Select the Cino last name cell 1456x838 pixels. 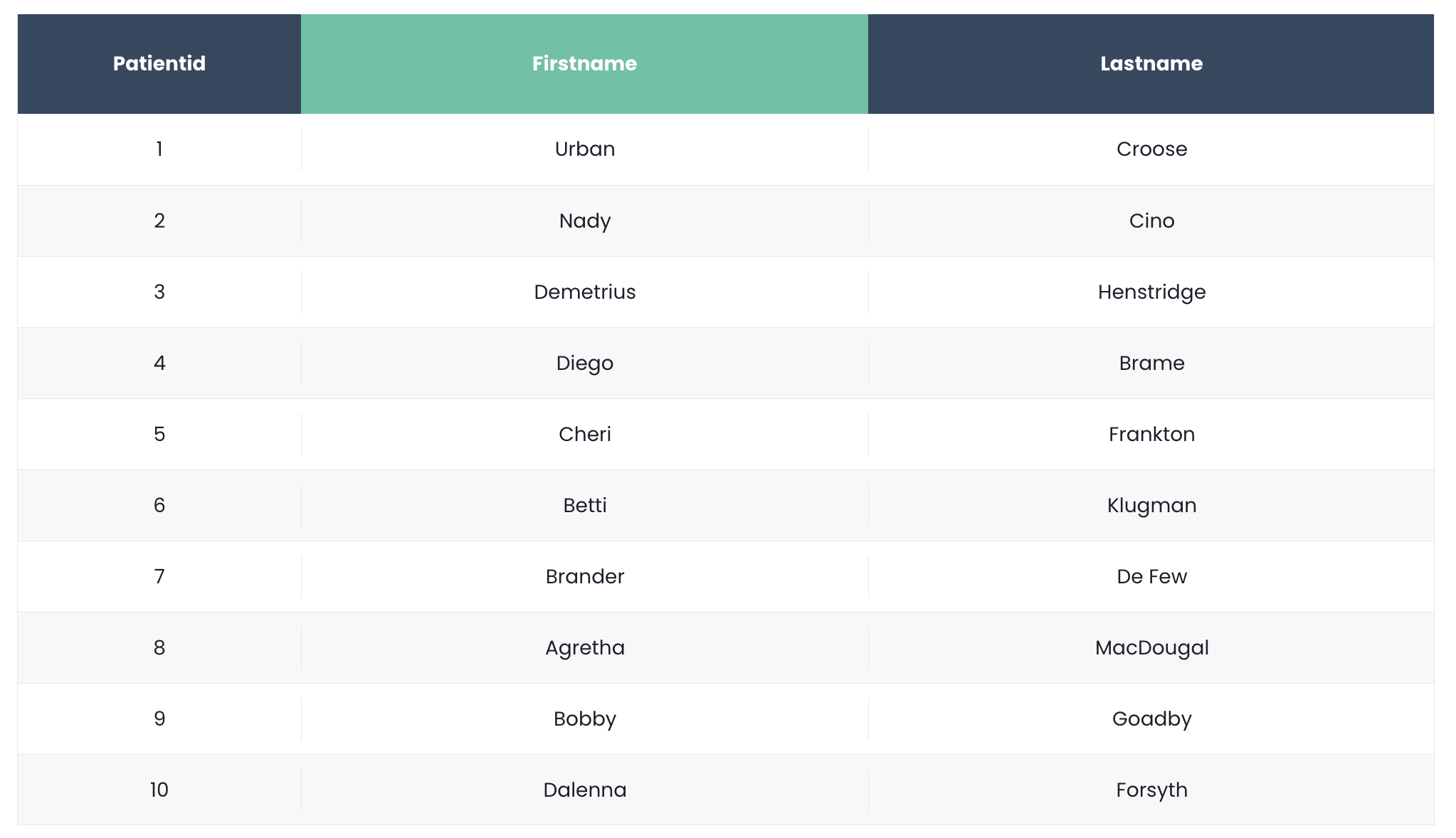point(1151,221)
